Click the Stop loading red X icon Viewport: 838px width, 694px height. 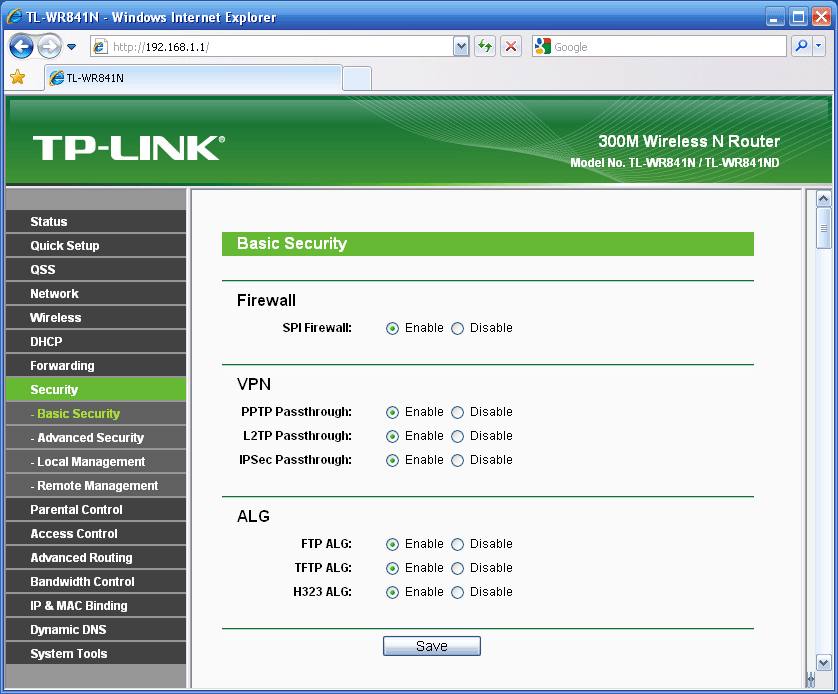[511, 47]
